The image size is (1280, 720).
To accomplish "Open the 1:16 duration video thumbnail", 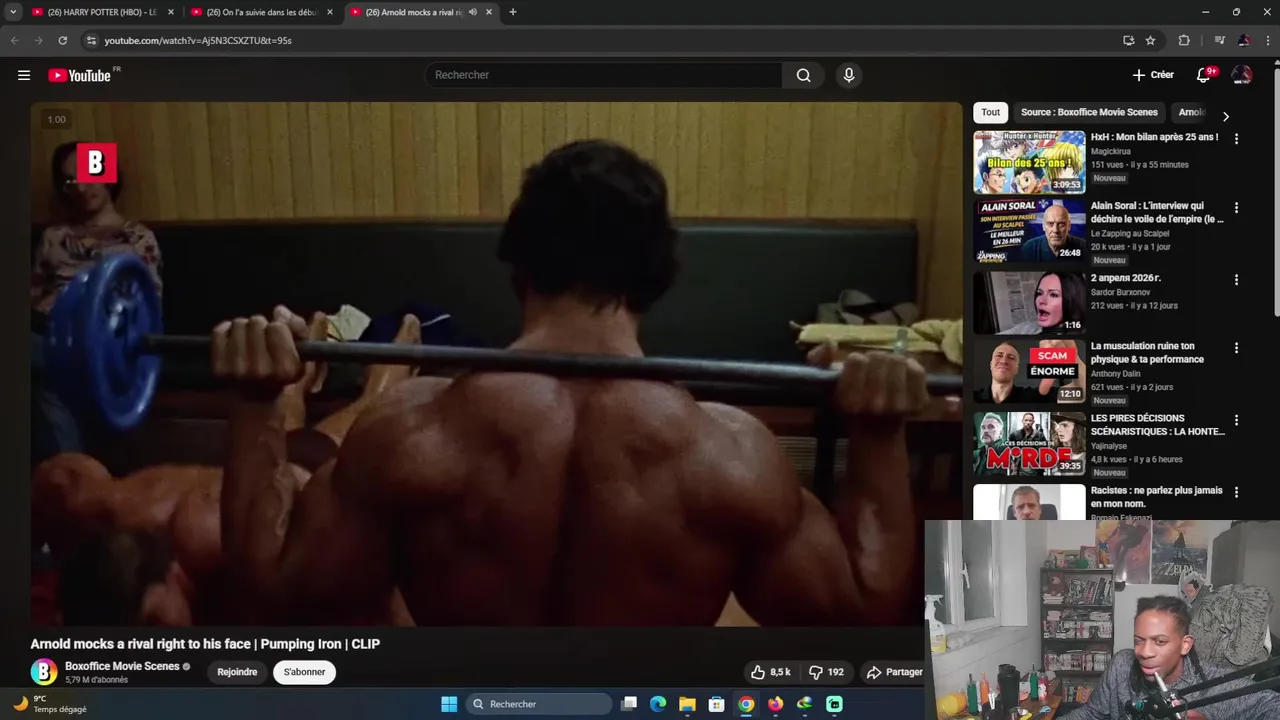I will 1029,303.
